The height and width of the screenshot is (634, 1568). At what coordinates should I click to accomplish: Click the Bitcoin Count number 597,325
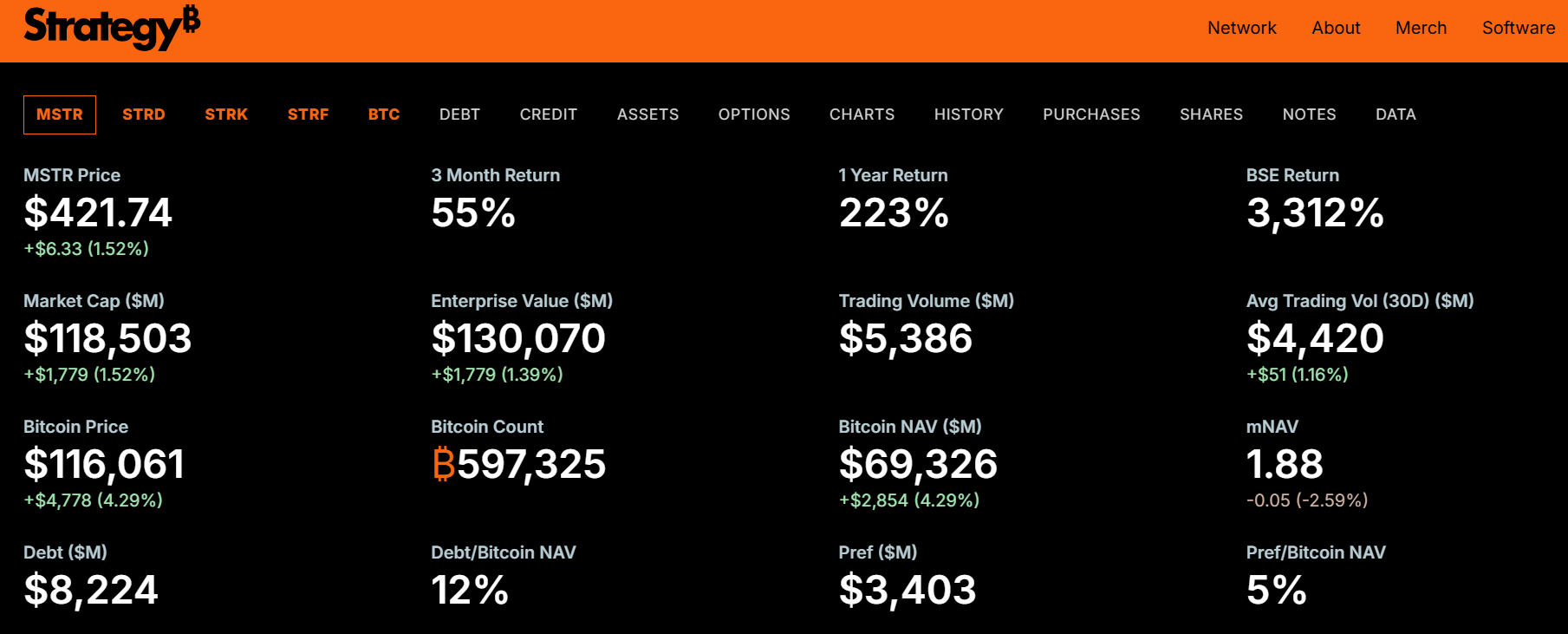click(531, 465)
